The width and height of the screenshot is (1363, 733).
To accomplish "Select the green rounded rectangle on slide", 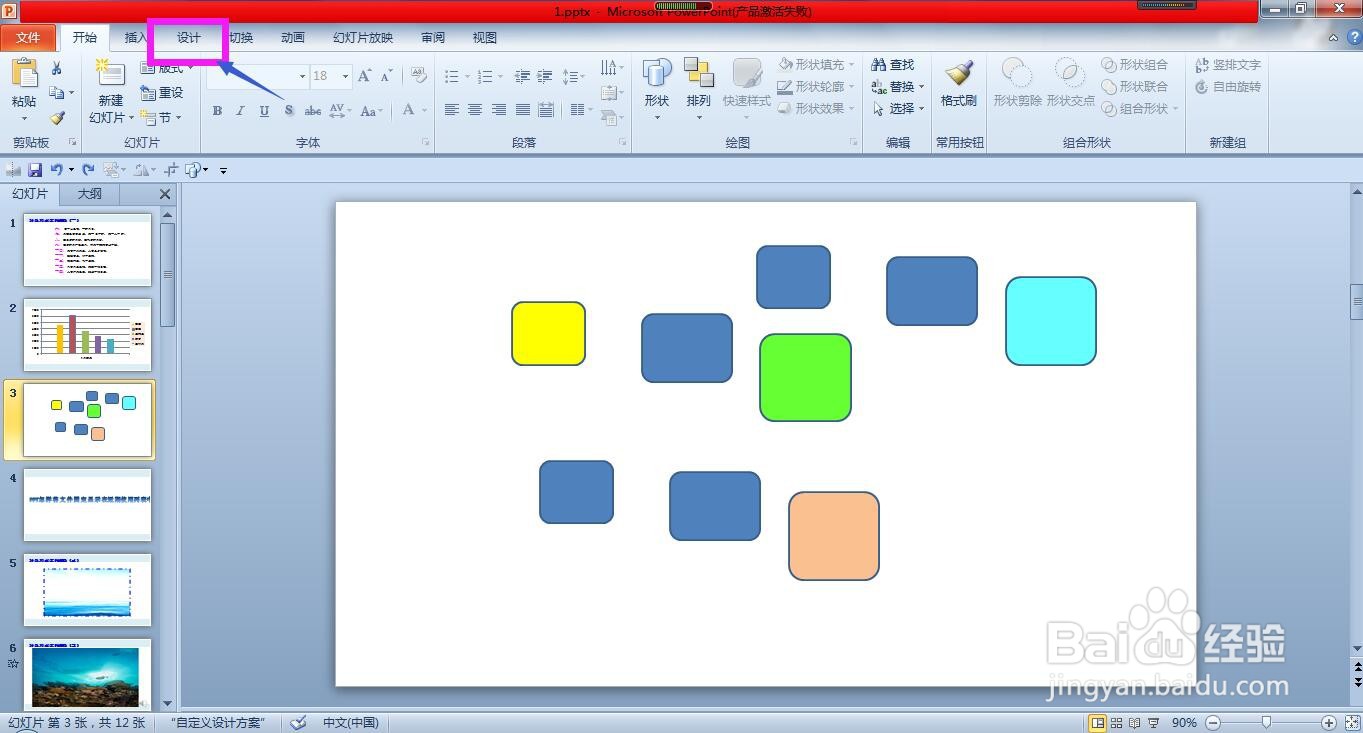I will (805, 377).
